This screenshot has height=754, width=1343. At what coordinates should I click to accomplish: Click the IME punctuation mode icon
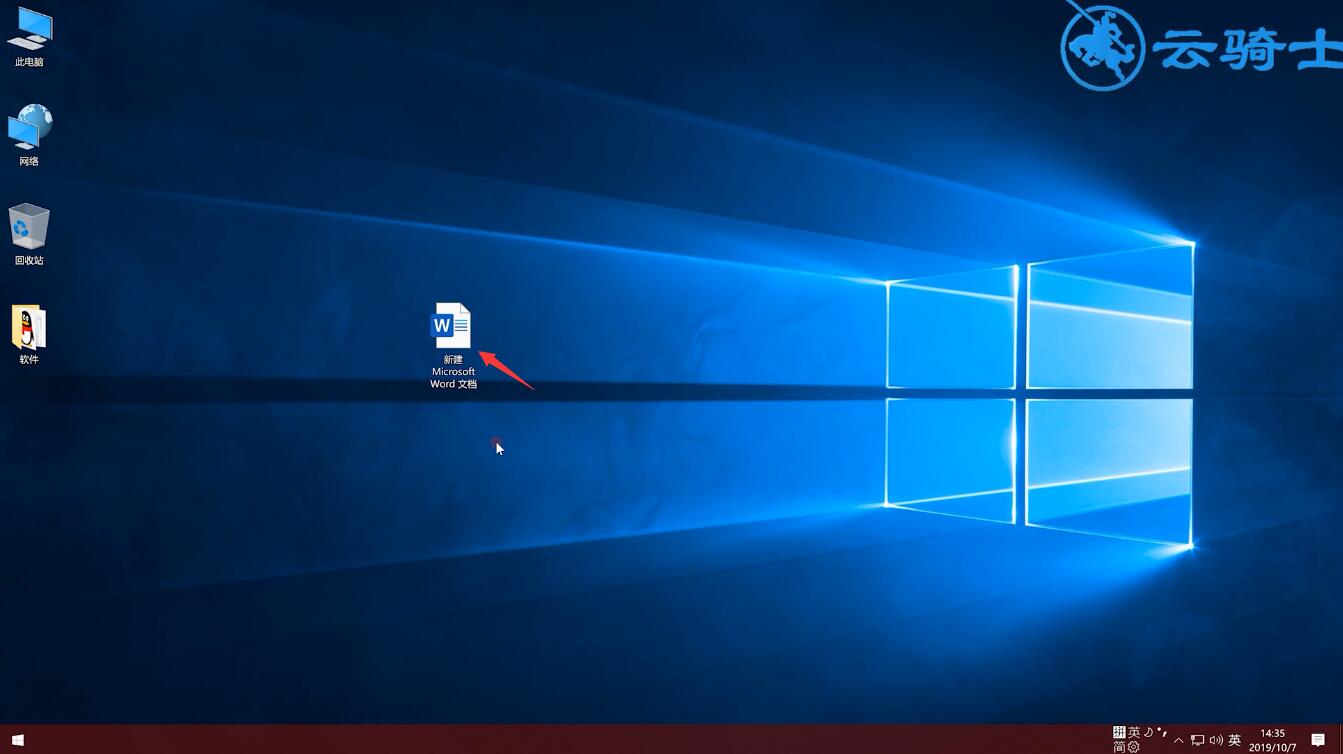click(x=1162, y=732)
